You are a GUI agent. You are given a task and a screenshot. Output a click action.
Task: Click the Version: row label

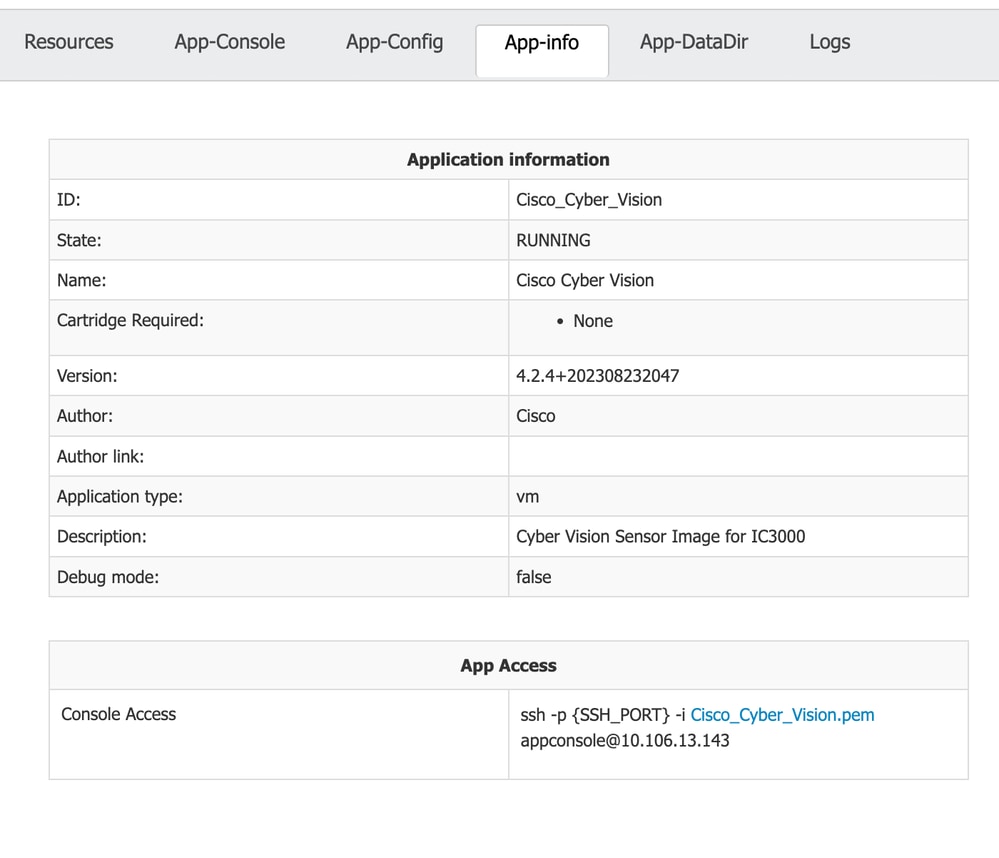[x=87, y=376]
